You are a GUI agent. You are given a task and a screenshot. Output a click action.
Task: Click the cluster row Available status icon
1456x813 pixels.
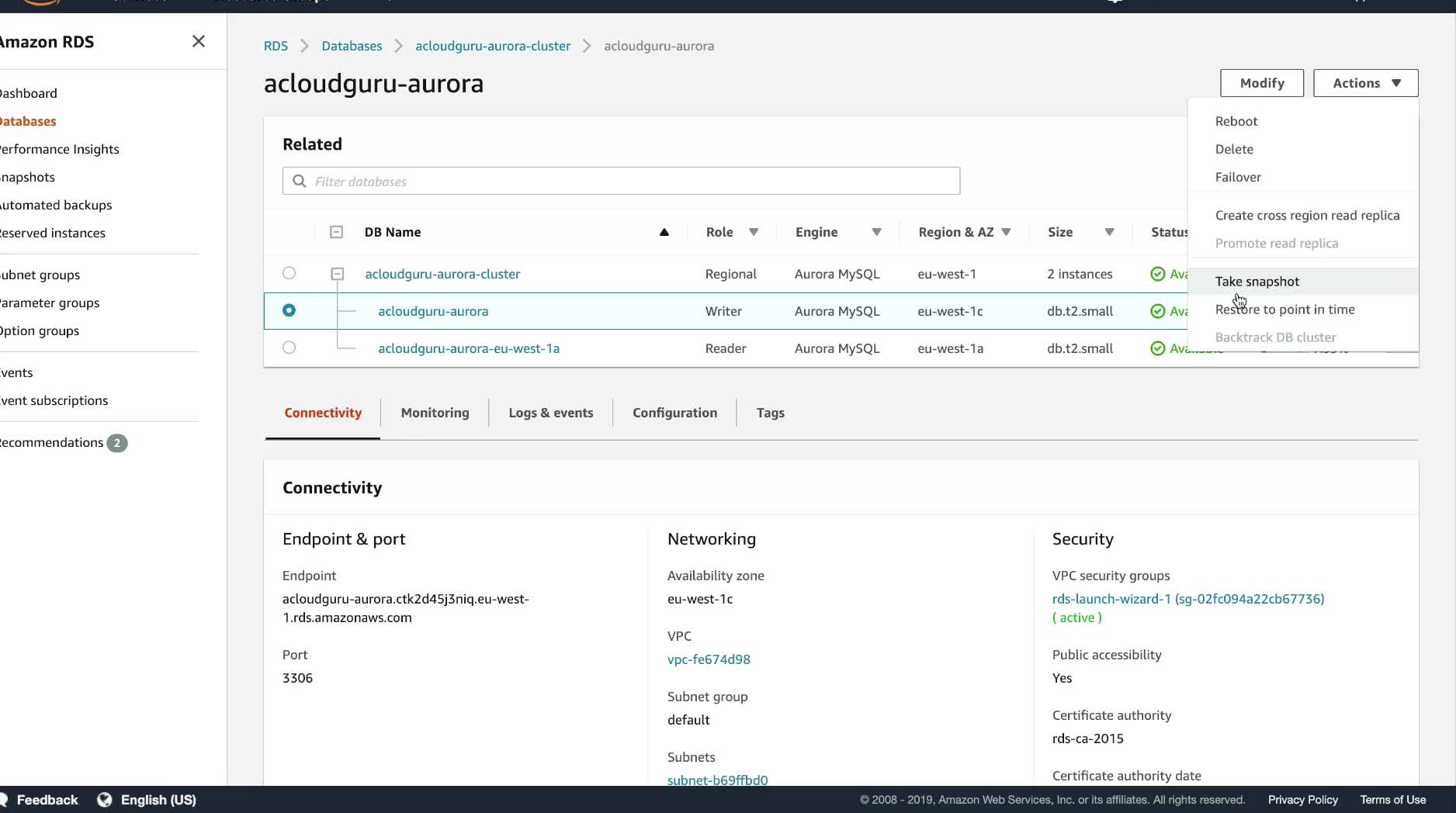pos(1157,274)
